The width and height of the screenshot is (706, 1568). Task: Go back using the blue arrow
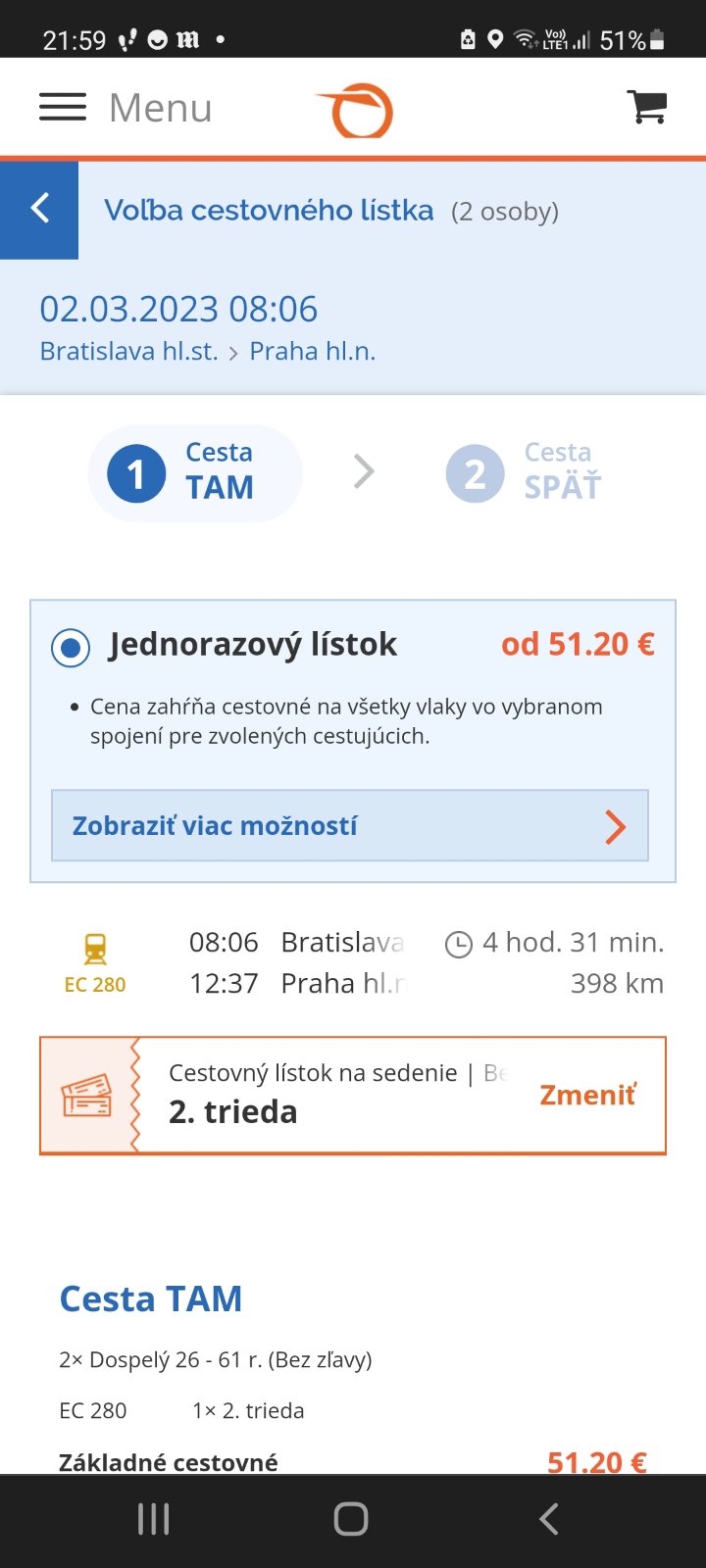[39, 209]
